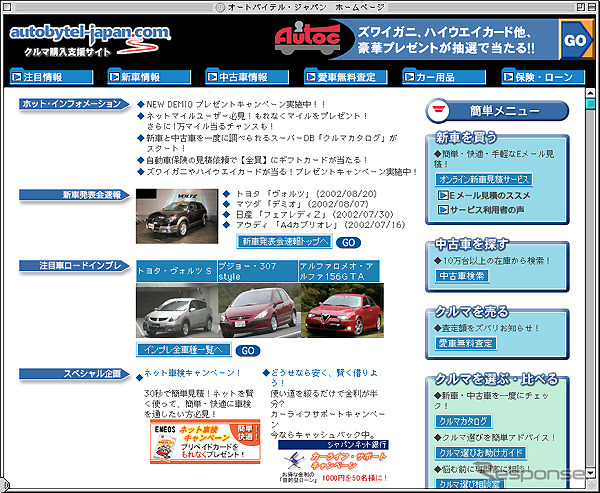Click the Voltz showroom photo thumbnail
Image resolution: width=600 pixels, height=493 pixels.
click(x=177, y=216)
